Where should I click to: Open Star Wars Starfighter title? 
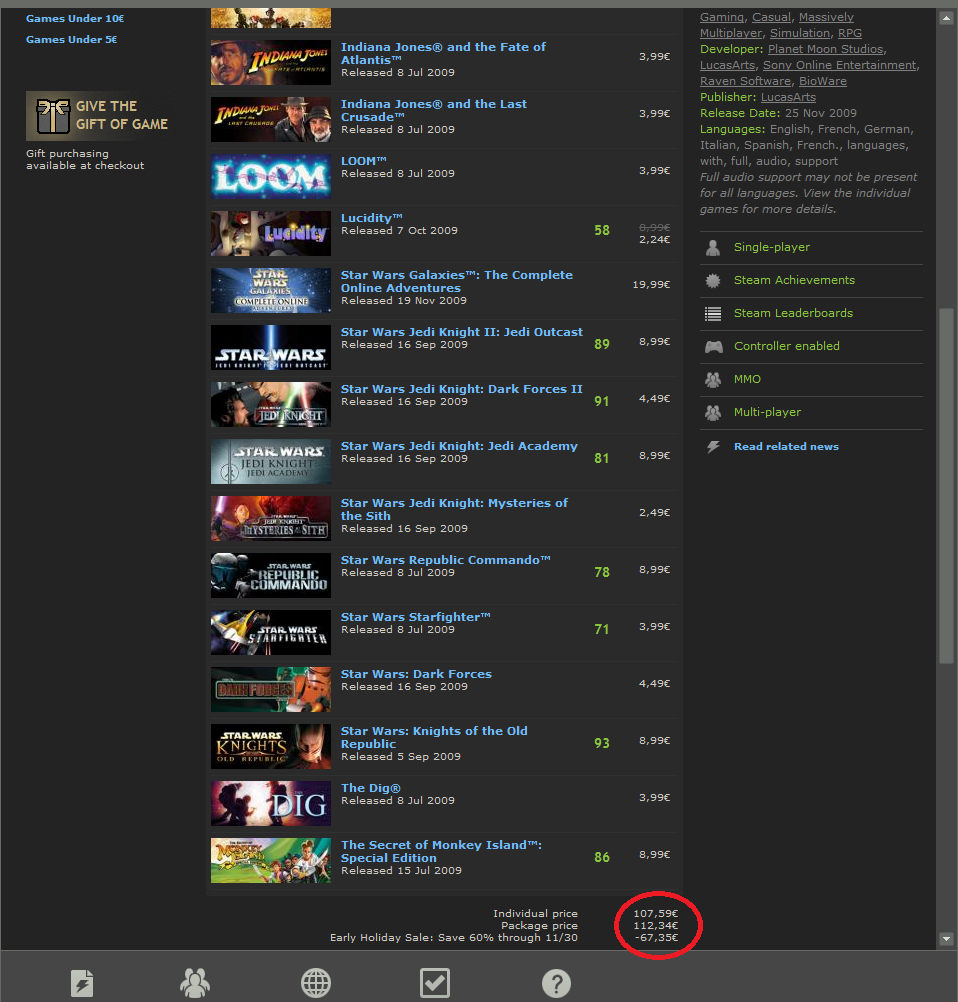point(415,617)
